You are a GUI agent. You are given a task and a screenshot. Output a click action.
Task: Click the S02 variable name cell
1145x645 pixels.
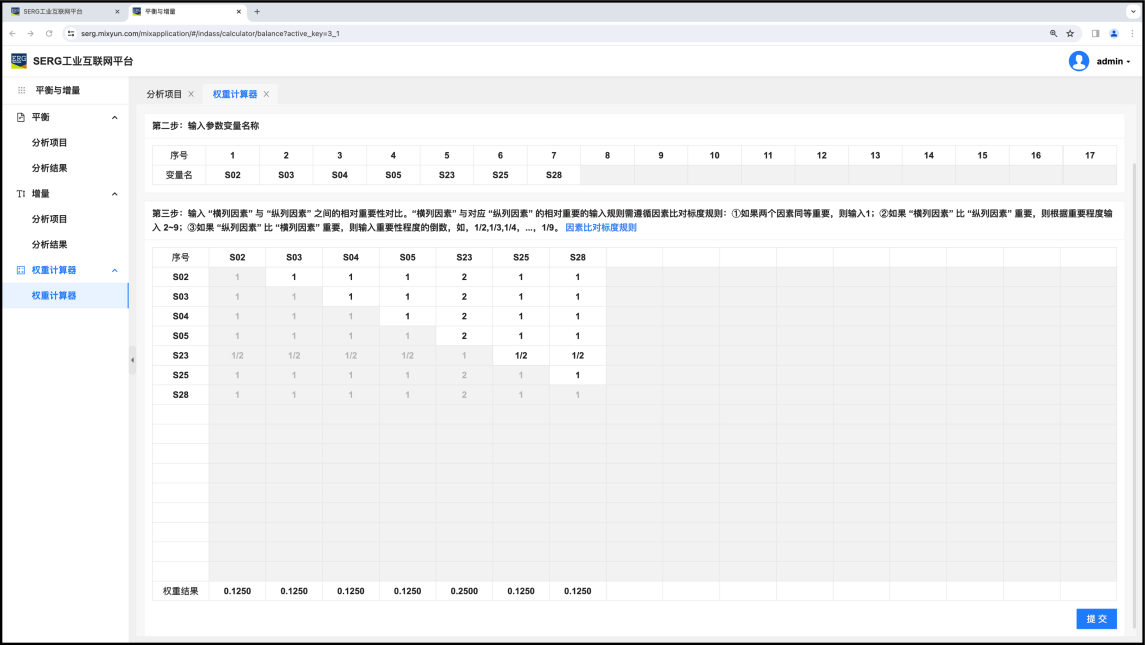point(232,175)
